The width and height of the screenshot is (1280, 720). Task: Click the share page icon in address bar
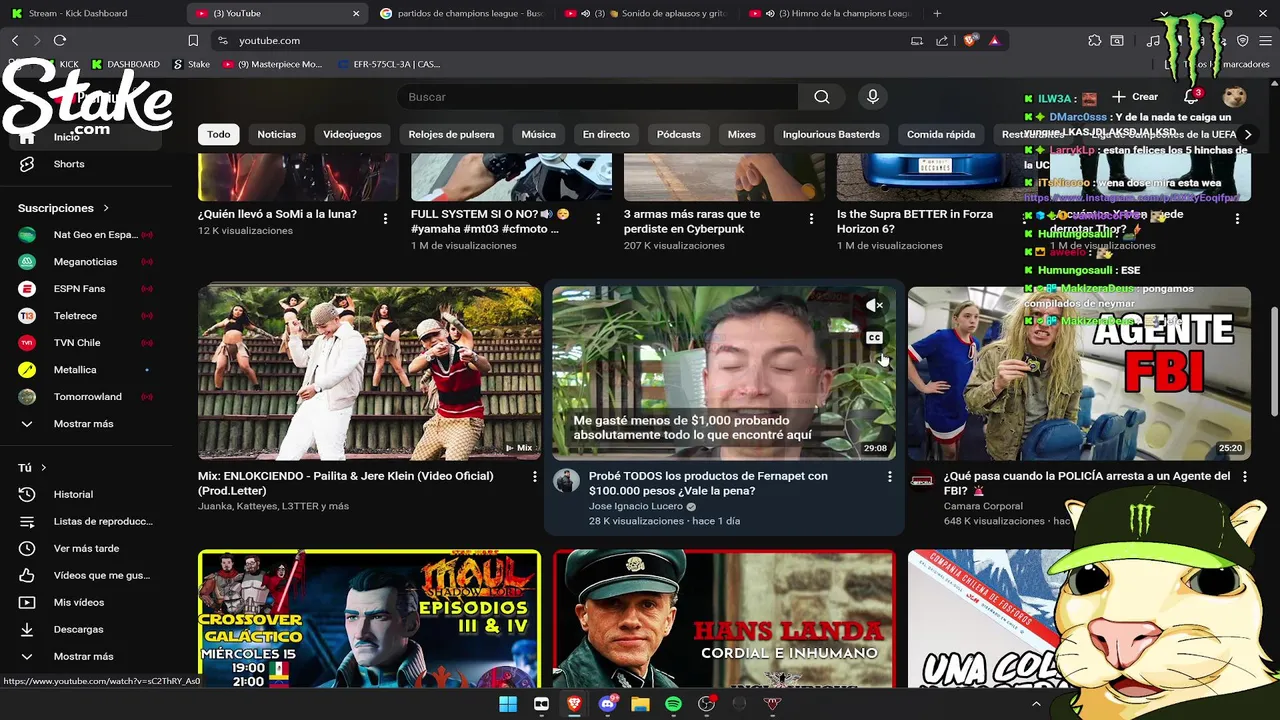click(942, 41)
